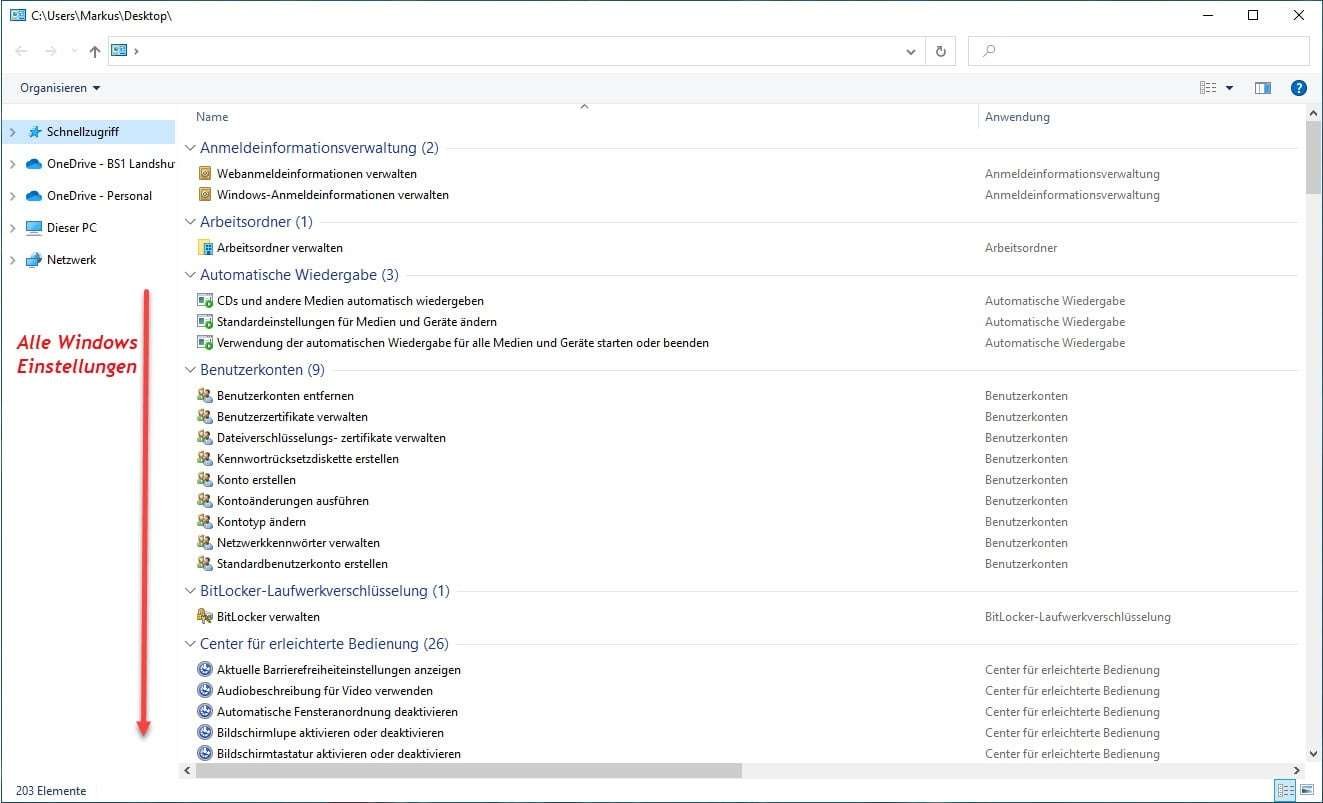Image resolution: width=1323 pixels, height=803 pixels.
Task: Collapse the Benutzerkonten (9) section
Action: coord(189,369)
